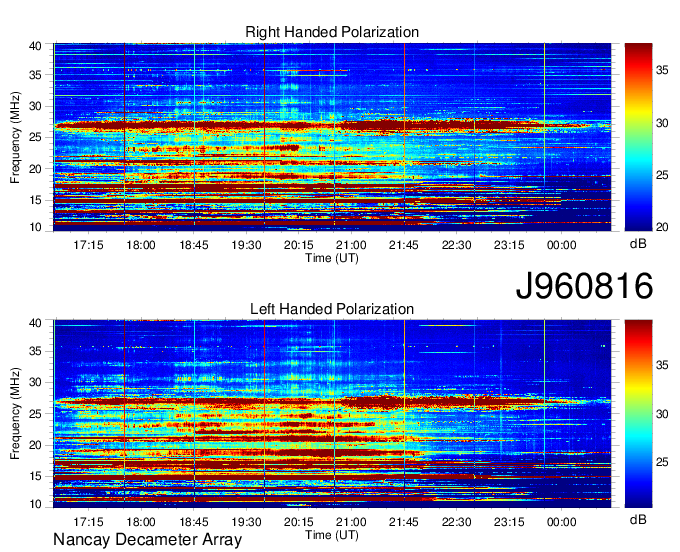Click the 23:15 tick label under lower plot
This screenshot has height=552, width=680.
point(509,522)
